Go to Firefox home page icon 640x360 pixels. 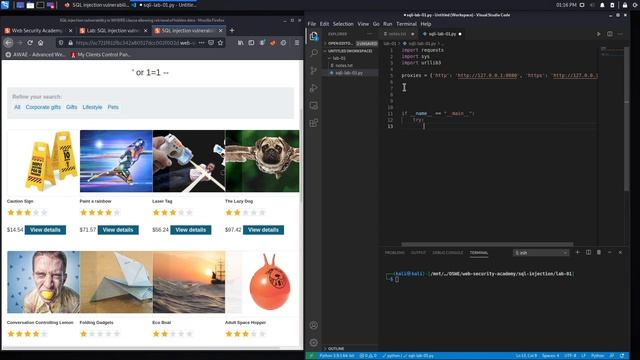pos(40,42)
